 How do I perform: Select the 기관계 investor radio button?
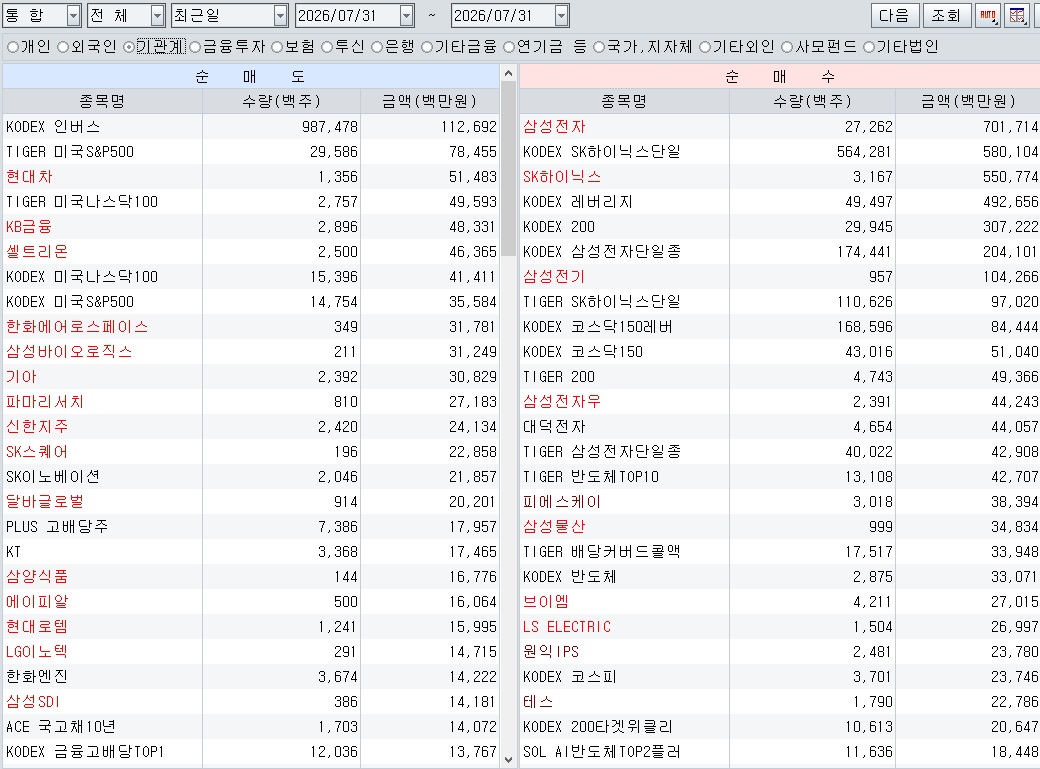click(129, 47)
